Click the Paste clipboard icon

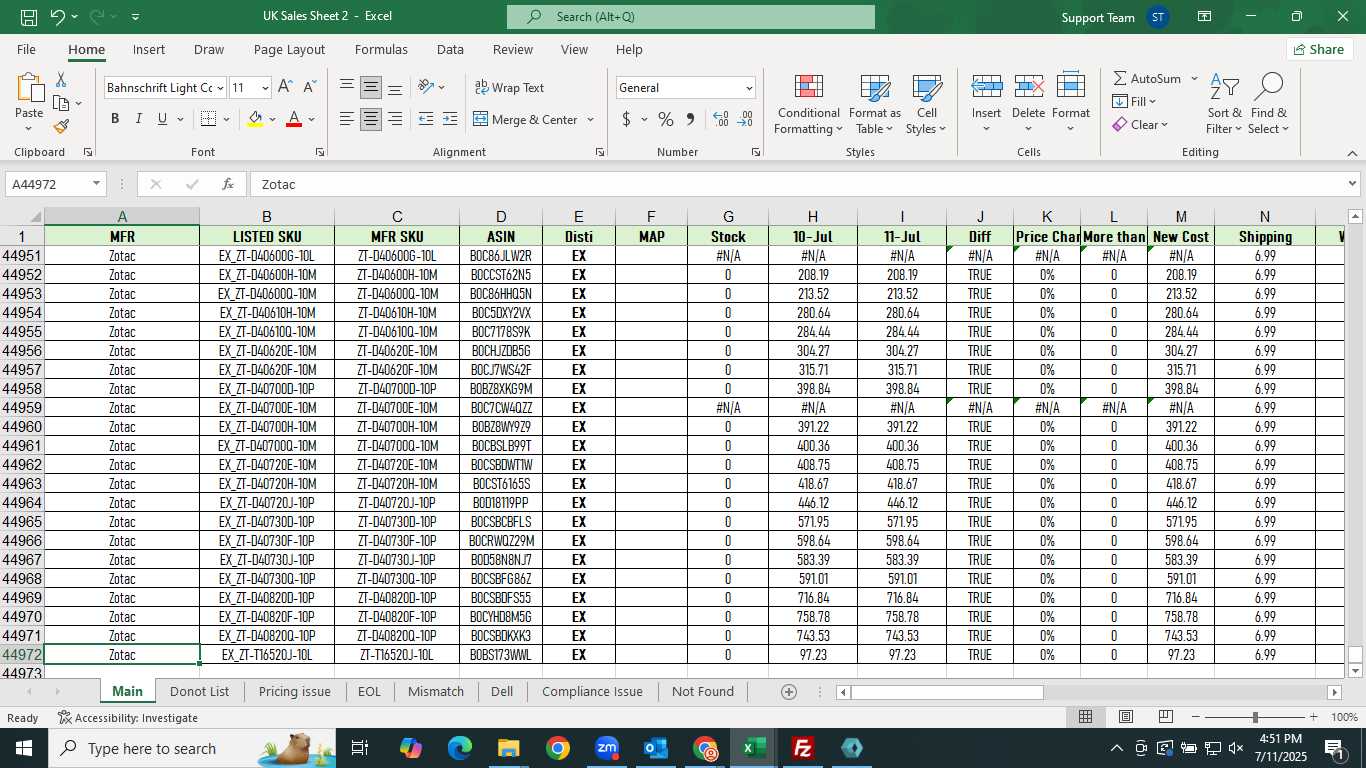click(29, 89)
